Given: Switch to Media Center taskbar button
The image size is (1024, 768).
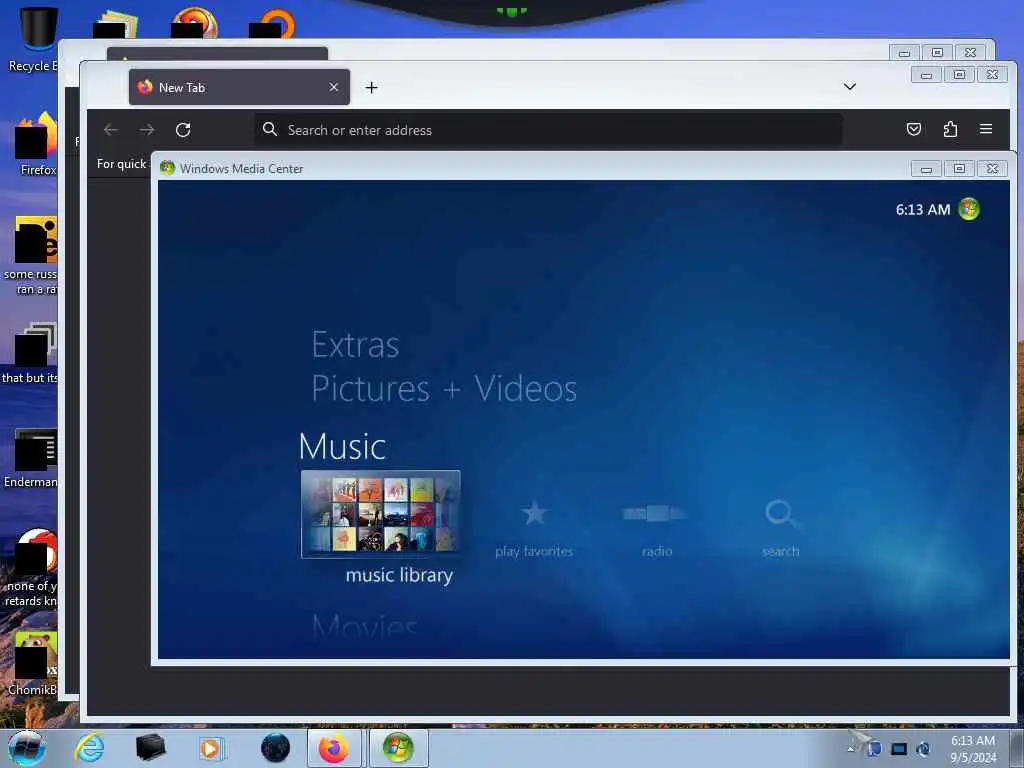Looking at the screenshot, I should [398, 748].
